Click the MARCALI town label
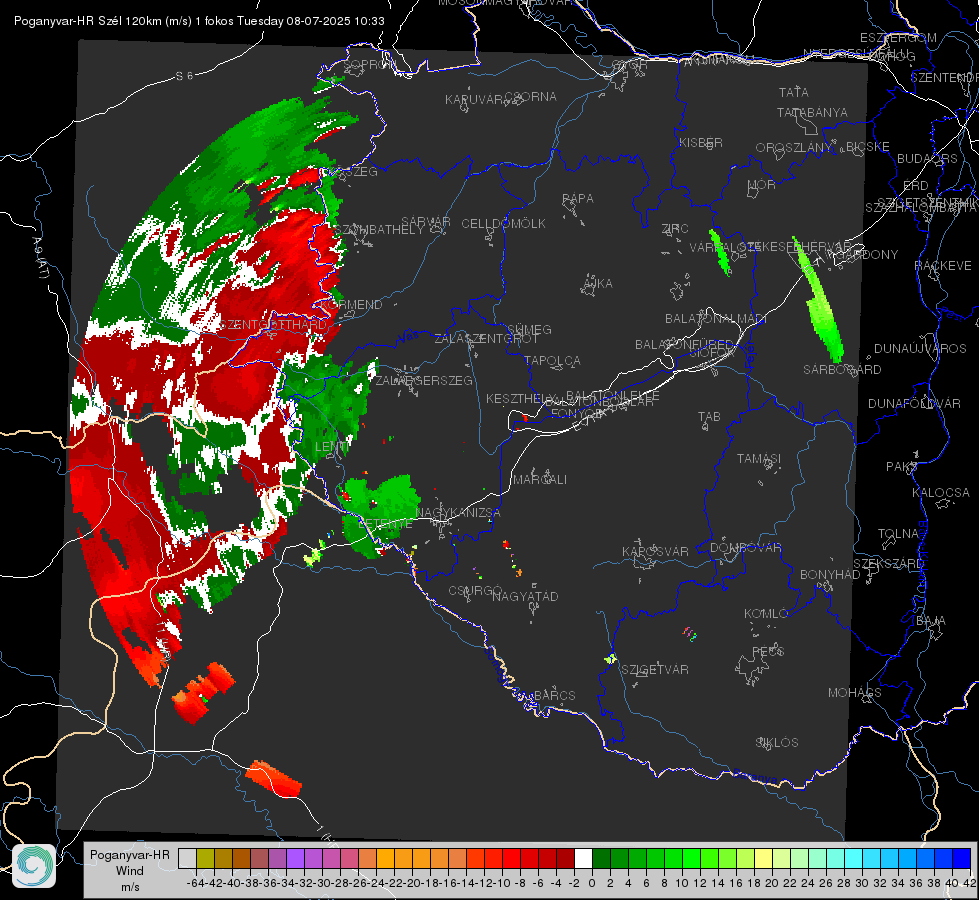The image size is (979, 900). (x=540, y=480)
